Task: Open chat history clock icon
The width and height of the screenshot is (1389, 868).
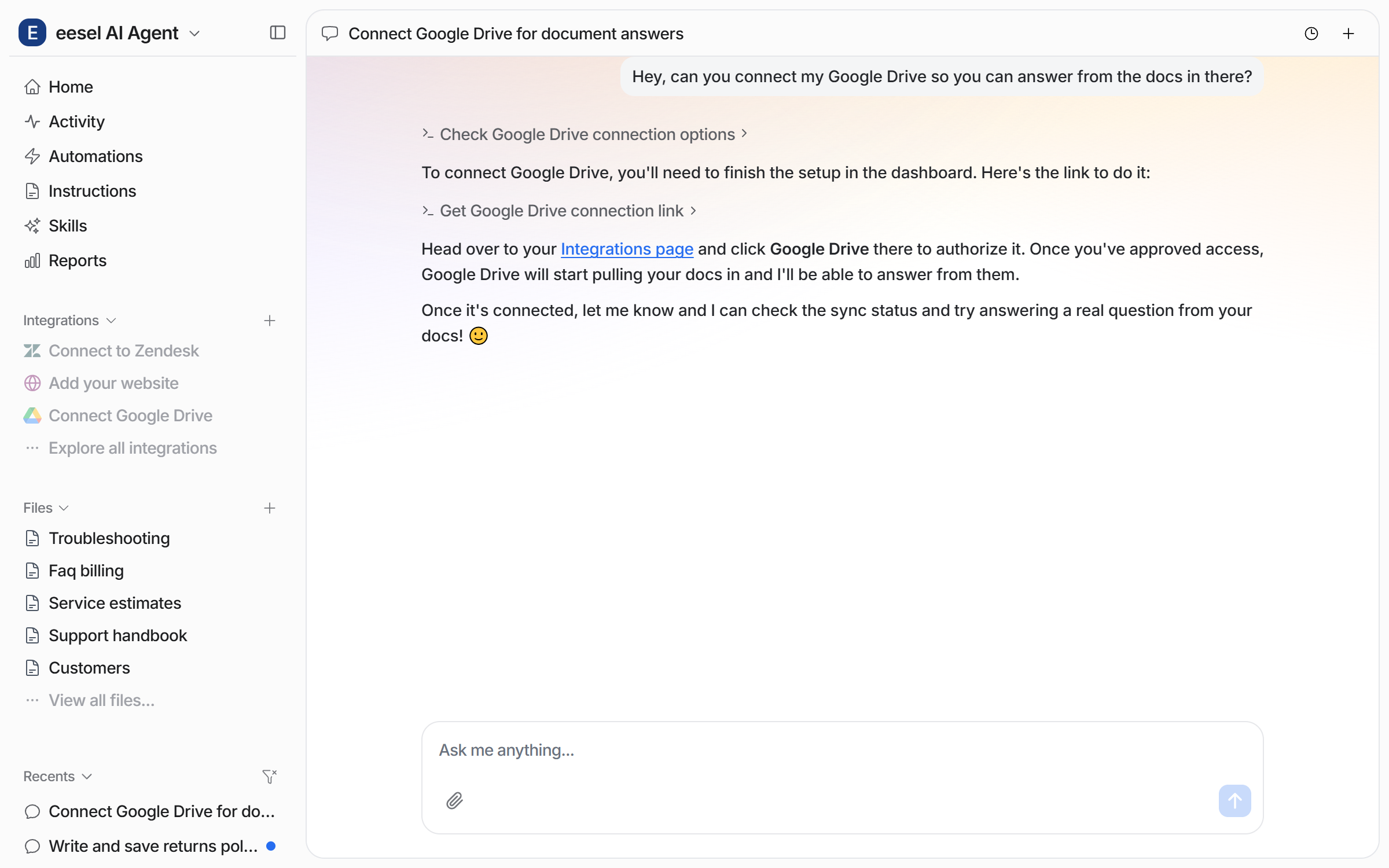Action: [x=1311, y=34]
